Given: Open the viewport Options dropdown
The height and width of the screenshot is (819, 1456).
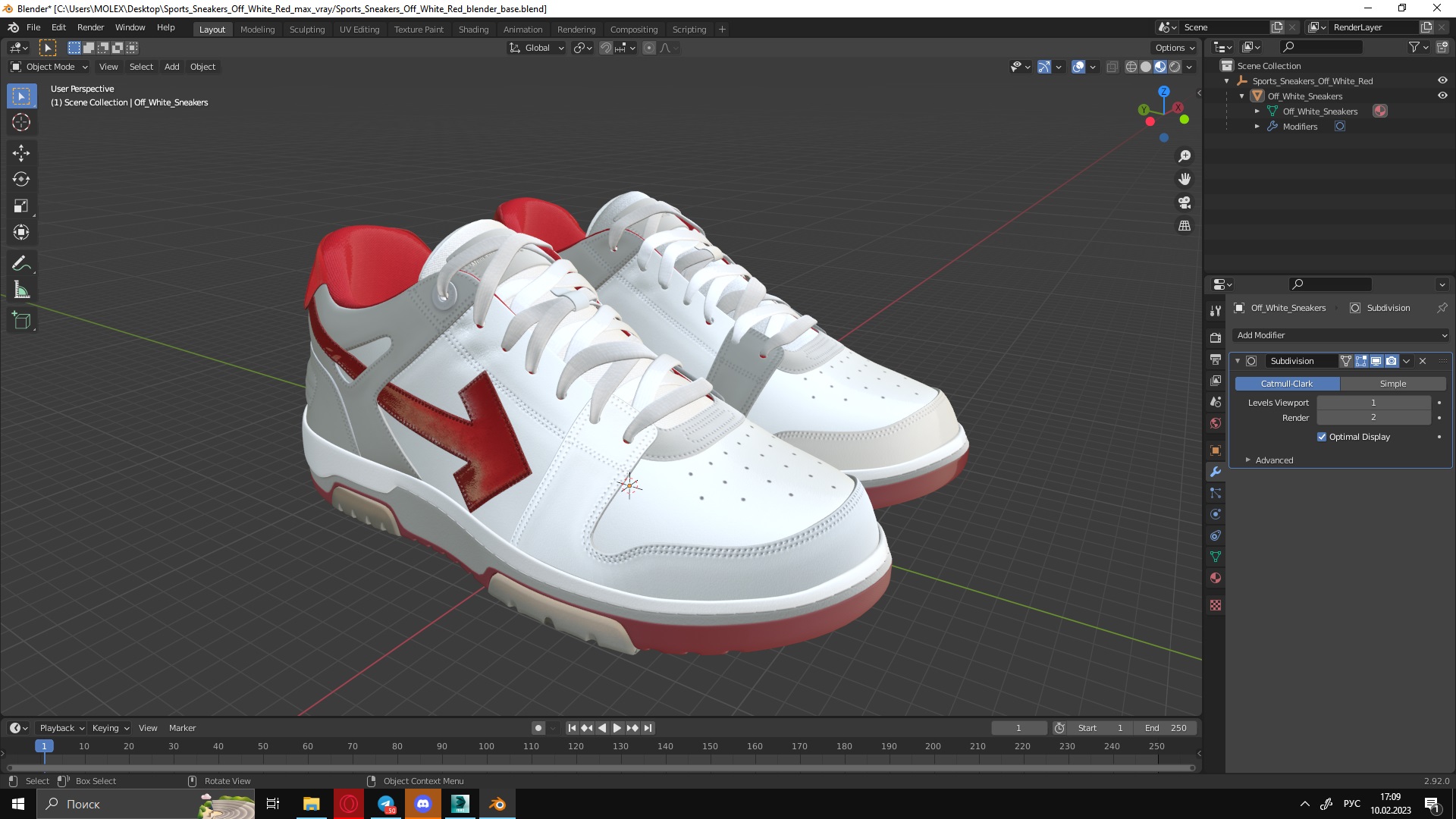Looking at the screenshot, I should pyautogui.click(x=1175, y=48).
